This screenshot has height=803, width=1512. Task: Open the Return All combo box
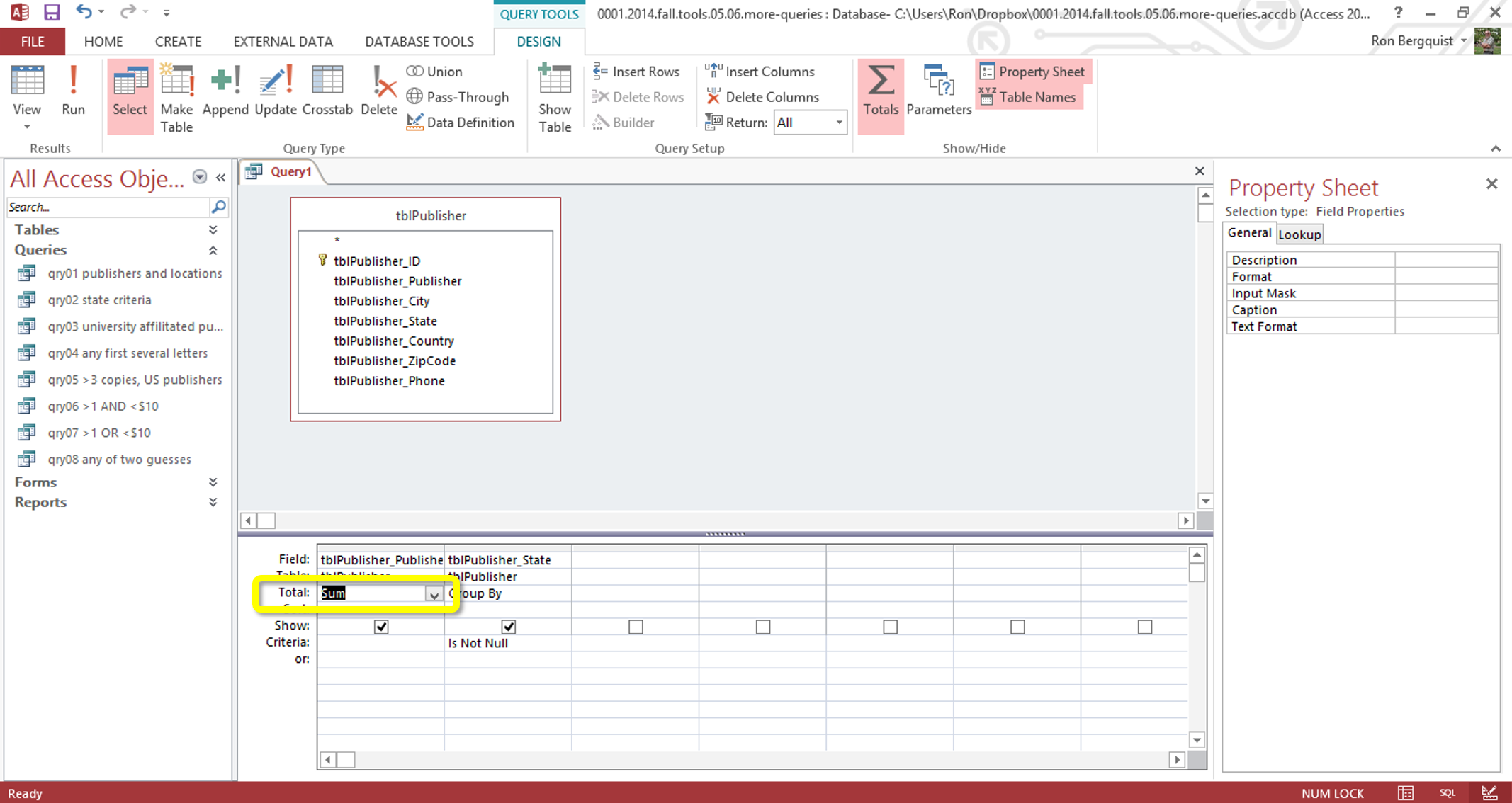tap(838, 123)
